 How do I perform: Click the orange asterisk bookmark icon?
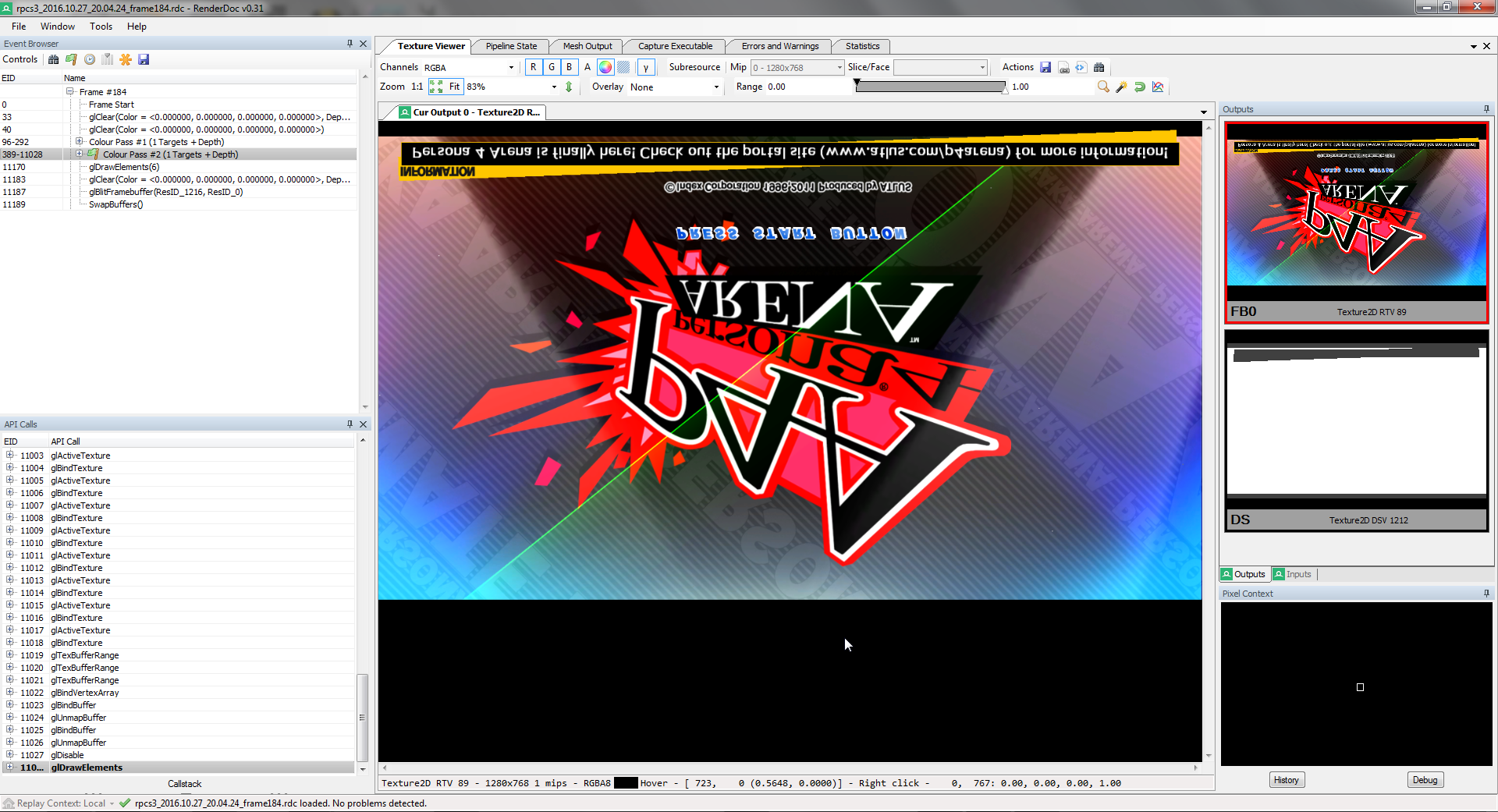click(126, 59)
